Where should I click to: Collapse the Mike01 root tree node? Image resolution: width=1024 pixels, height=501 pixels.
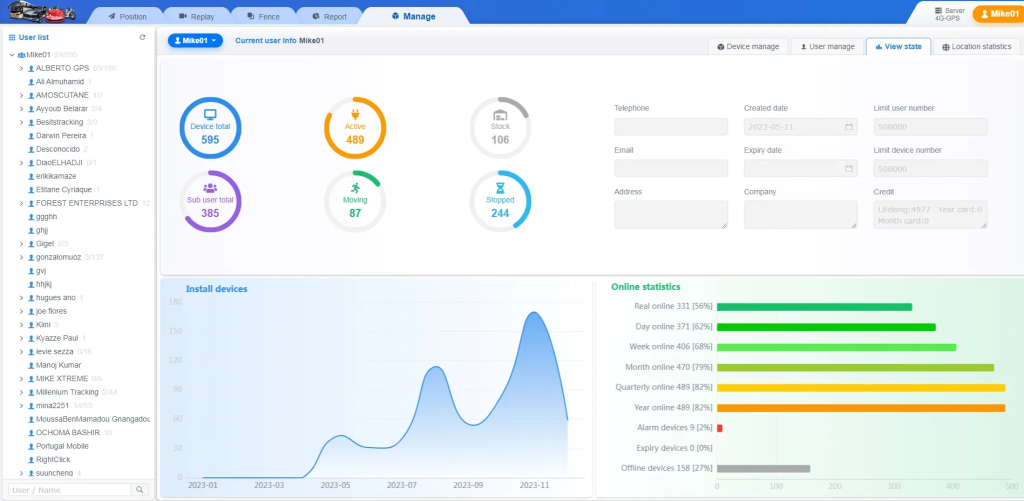12,55
